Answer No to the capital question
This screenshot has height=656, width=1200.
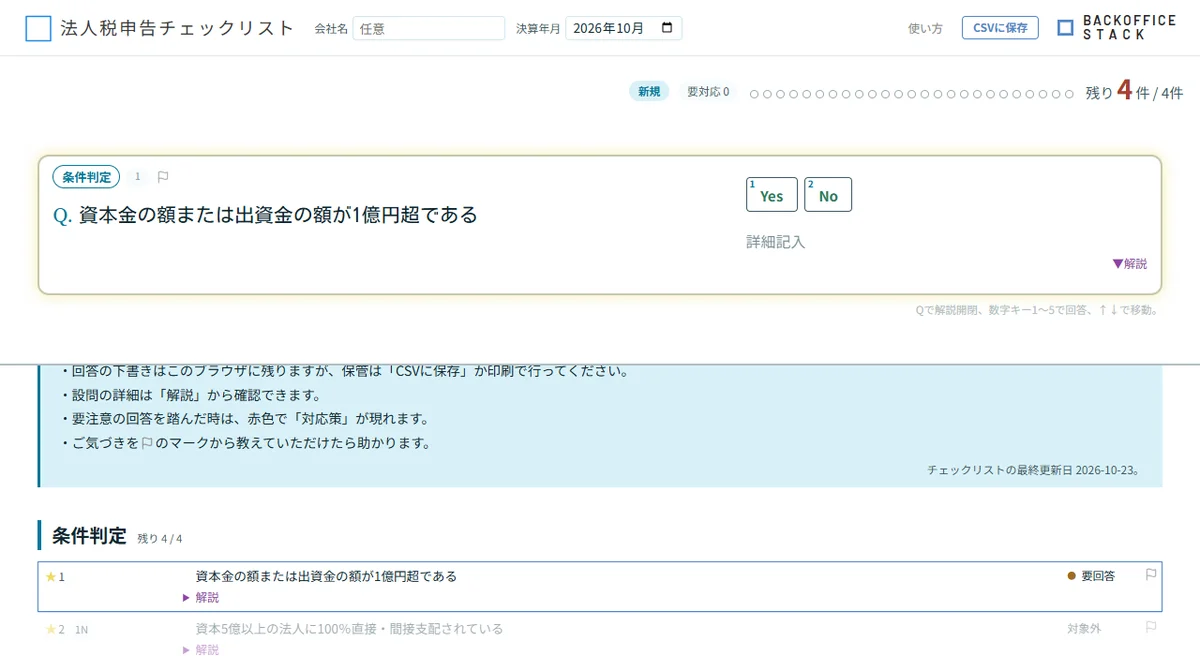[828, 195]
